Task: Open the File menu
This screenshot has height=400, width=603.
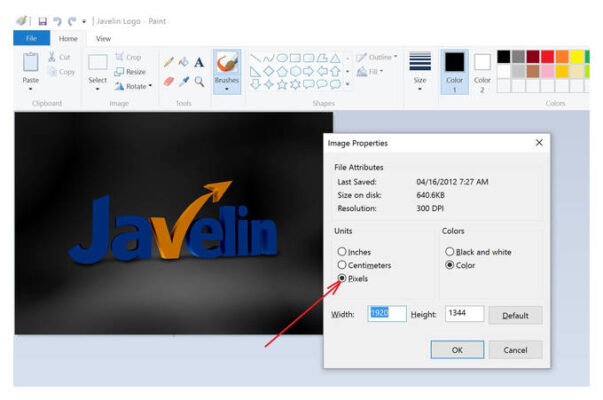Action: (x=32, y=38)
